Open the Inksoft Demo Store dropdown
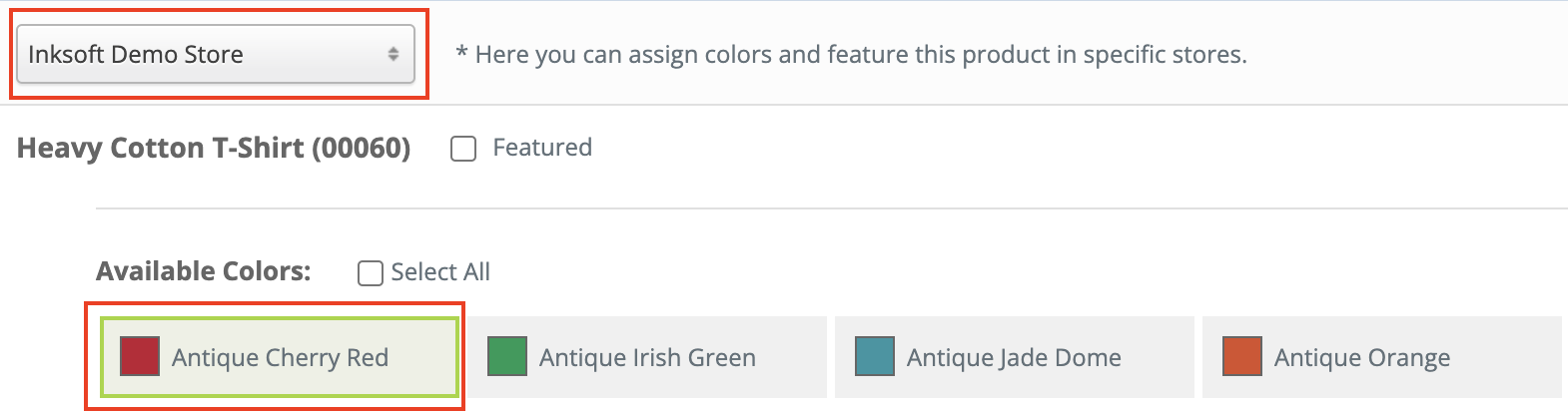Image resolution: width=1568 pixels, height=411 pixels. coord(215,54)
